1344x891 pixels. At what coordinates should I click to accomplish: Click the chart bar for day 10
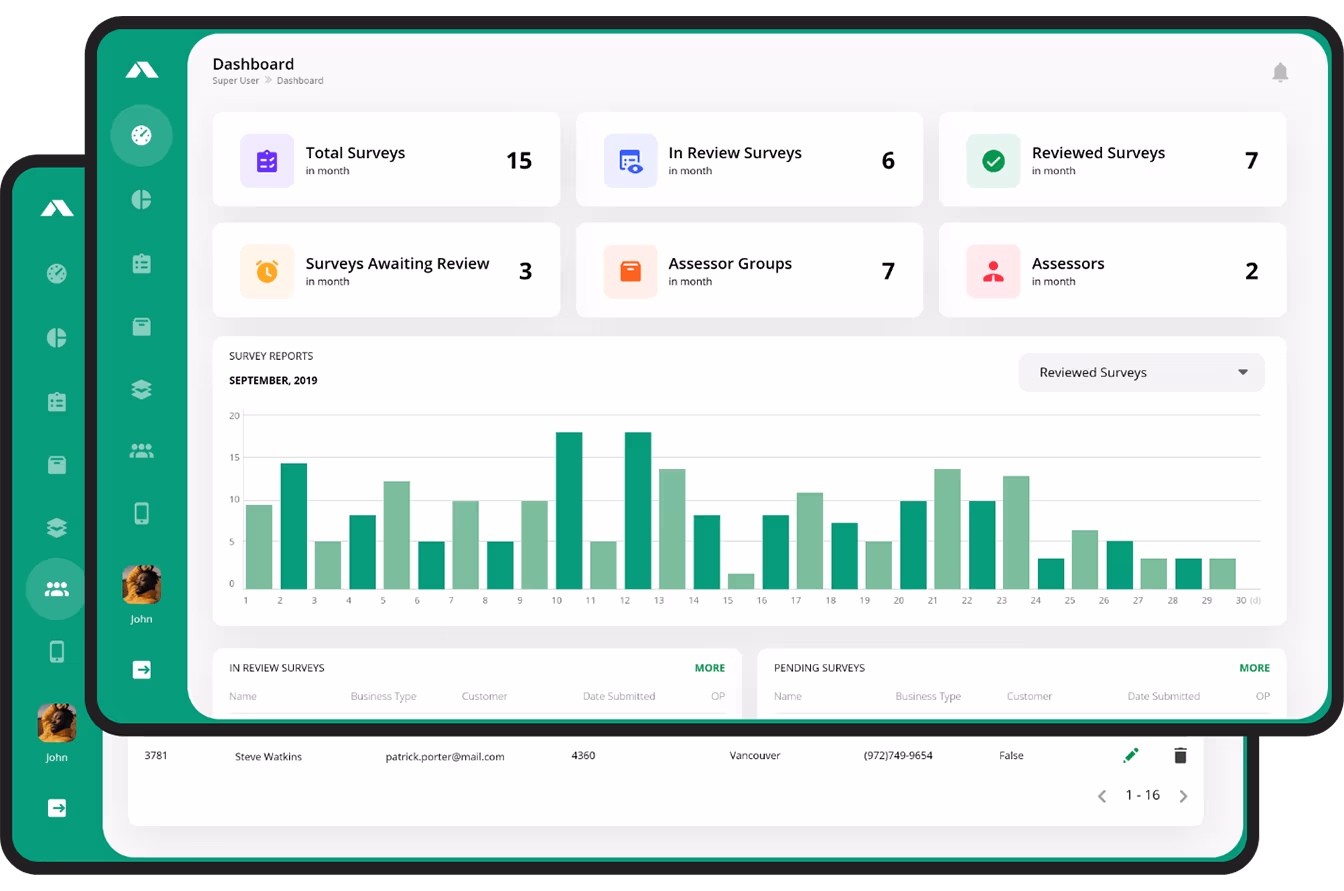pyautogui.click(x=569, y=510)
